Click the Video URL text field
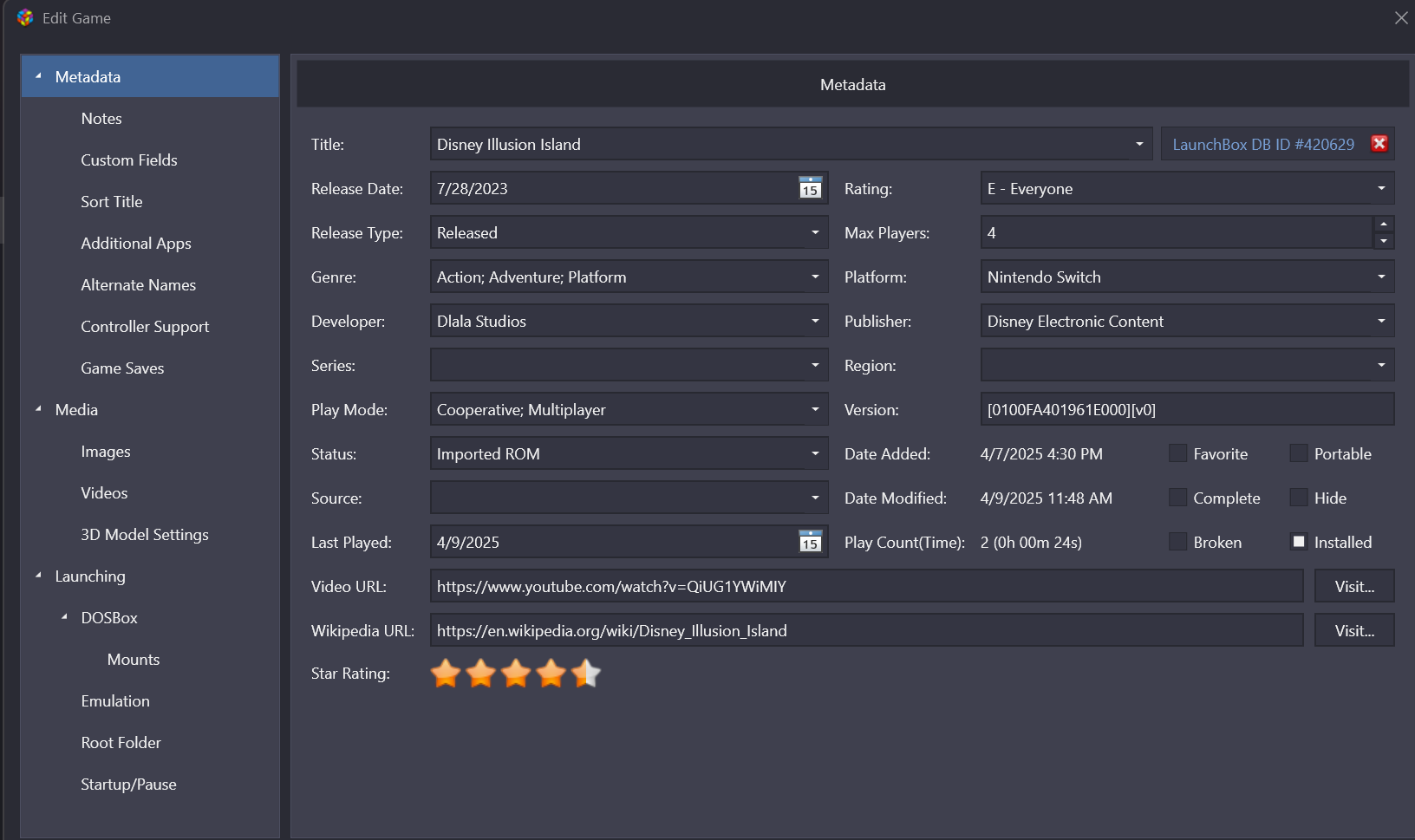This screenshot has height=840, width=1415. click(x=866, y=586)
